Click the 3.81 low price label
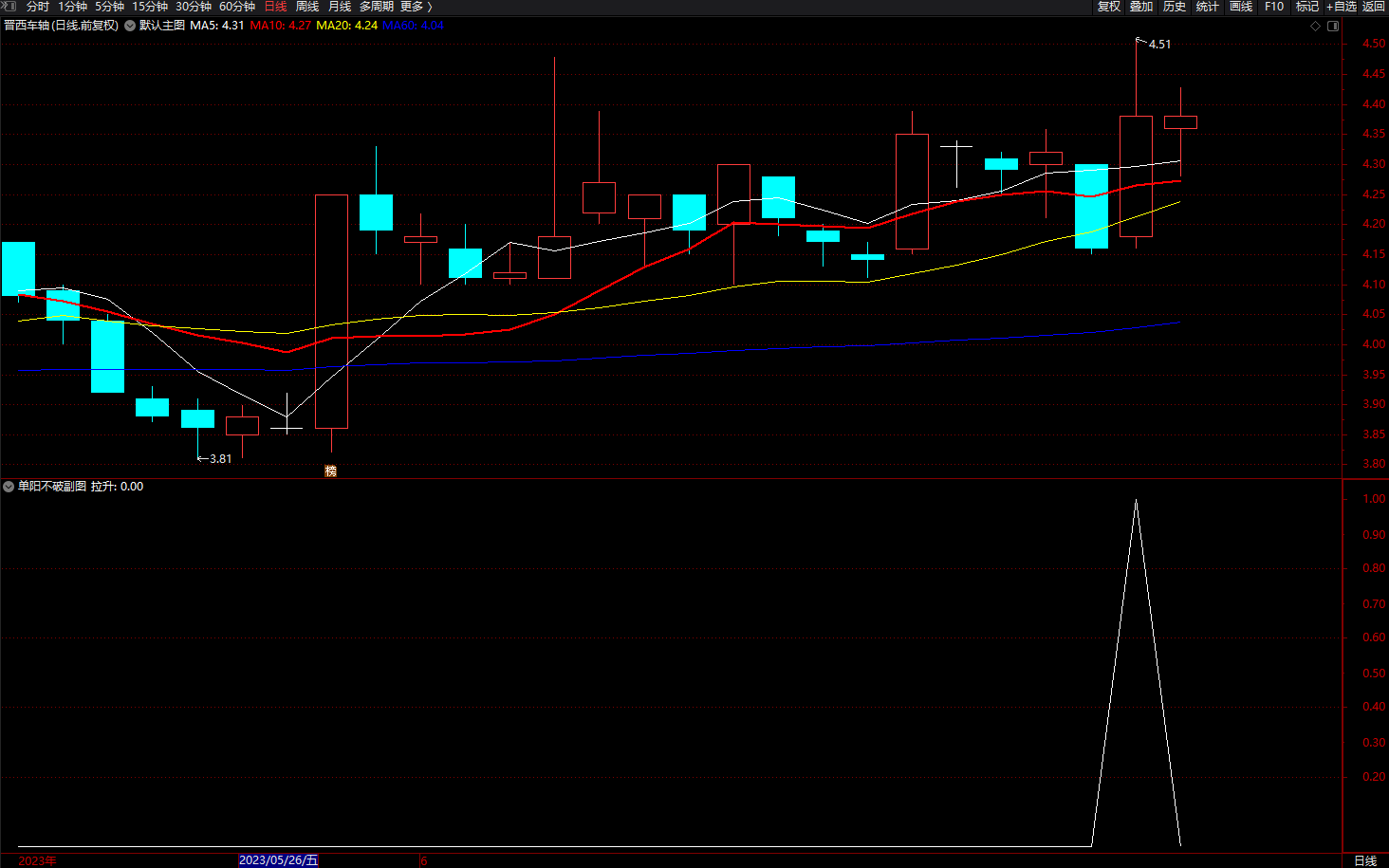The width and height of the screenshot is (1389, 868). pyautogui.click(x=220, y=459)
